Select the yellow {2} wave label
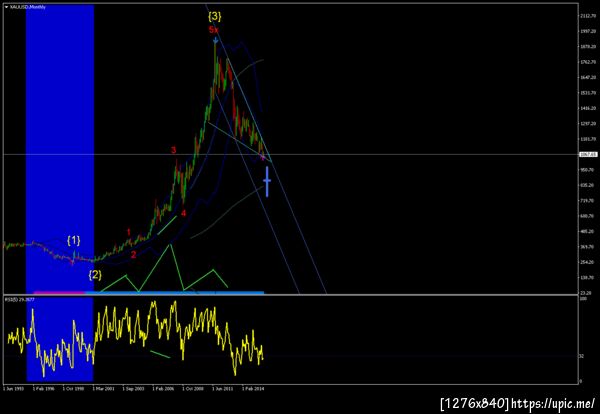Viewport: 600px width, 414px height. pyautogui.click(x=95, y=275)
